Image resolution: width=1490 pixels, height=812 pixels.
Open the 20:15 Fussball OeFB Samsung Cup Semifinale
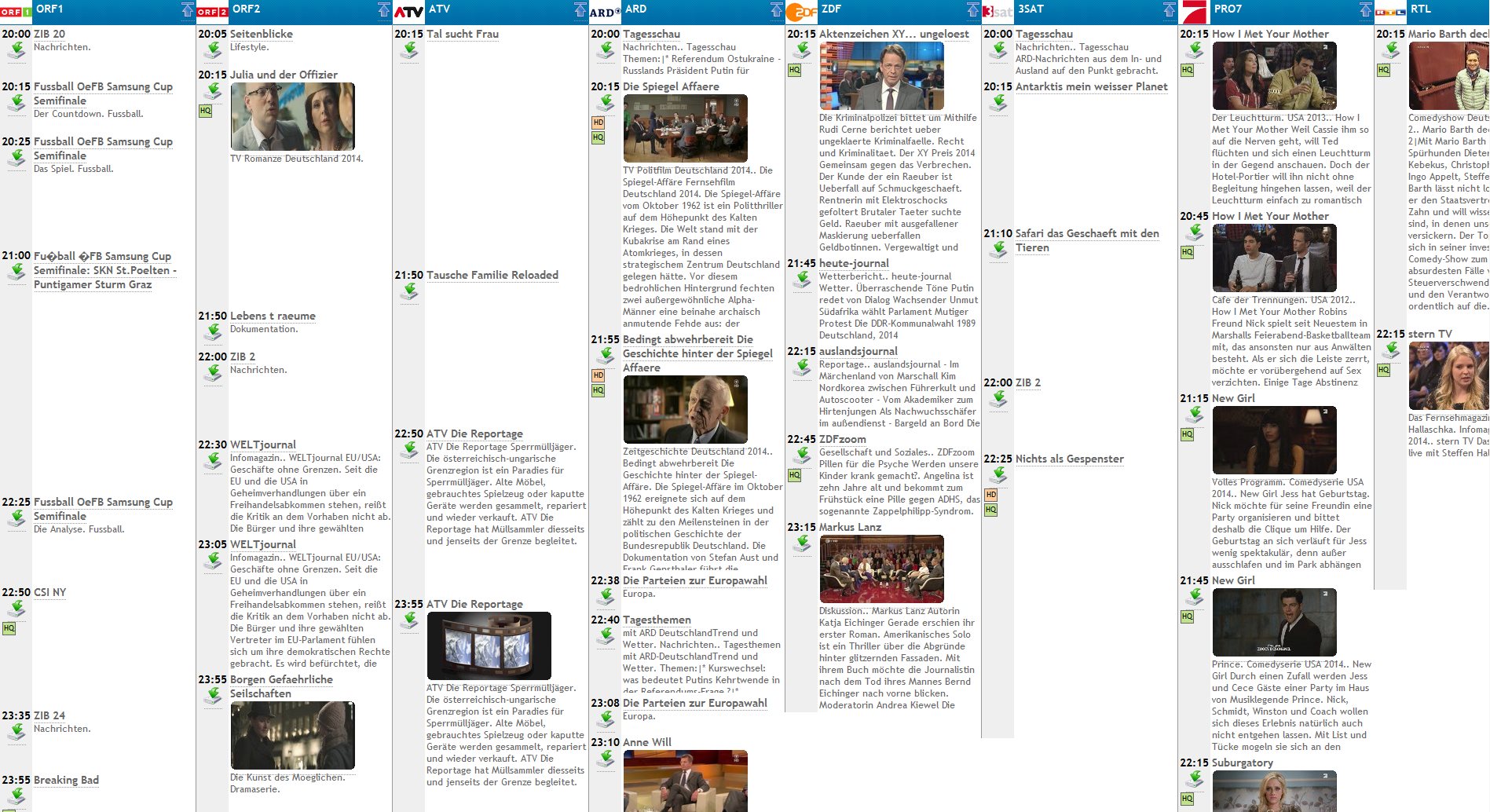click(103, 93)
